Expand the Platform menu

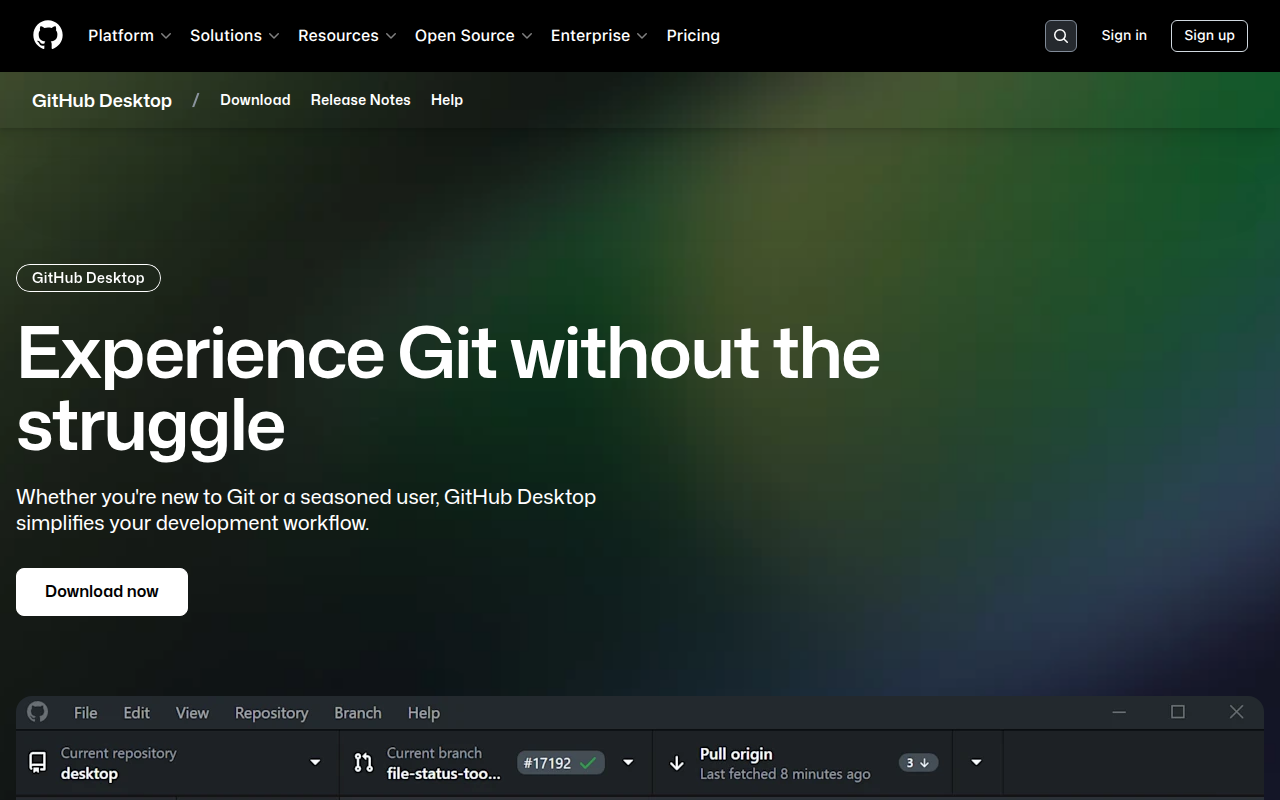(130, 35)
